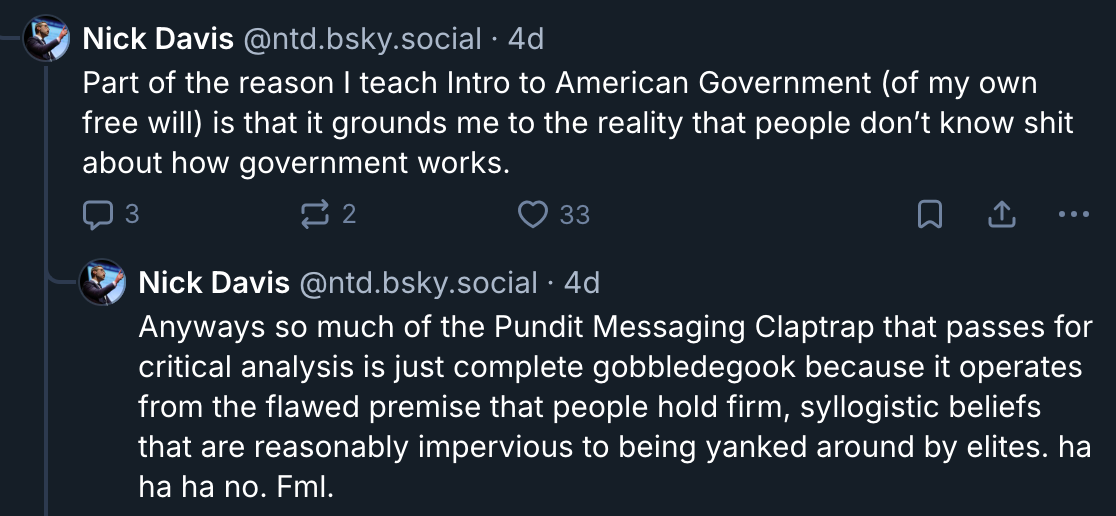Click the 4d timestamp on the reply post
1116x516 pixels.
(582, 283)
